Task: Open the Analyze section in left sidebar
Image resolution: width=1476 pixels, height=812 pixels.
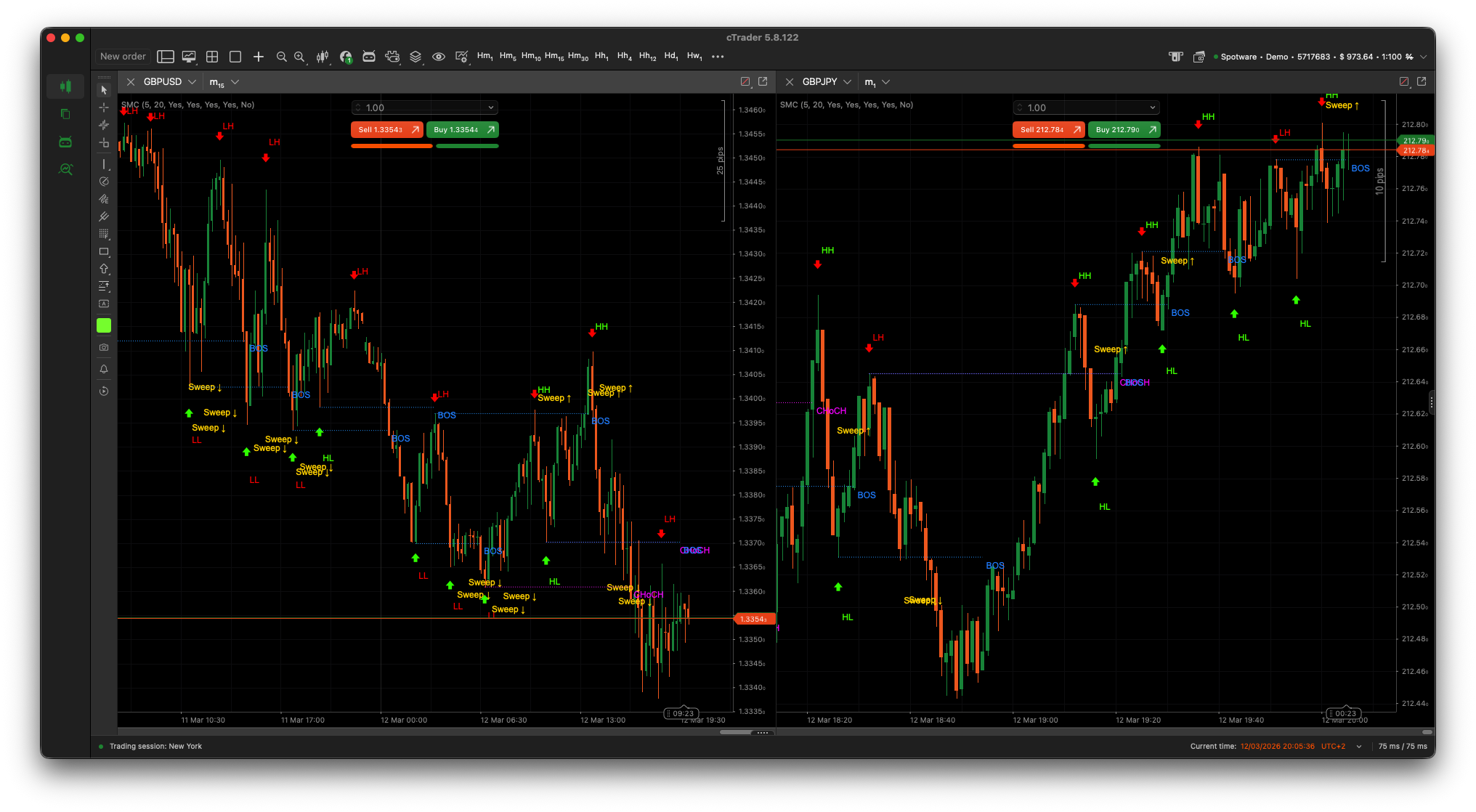Action: pyautogui.click(x=65, y=169)
